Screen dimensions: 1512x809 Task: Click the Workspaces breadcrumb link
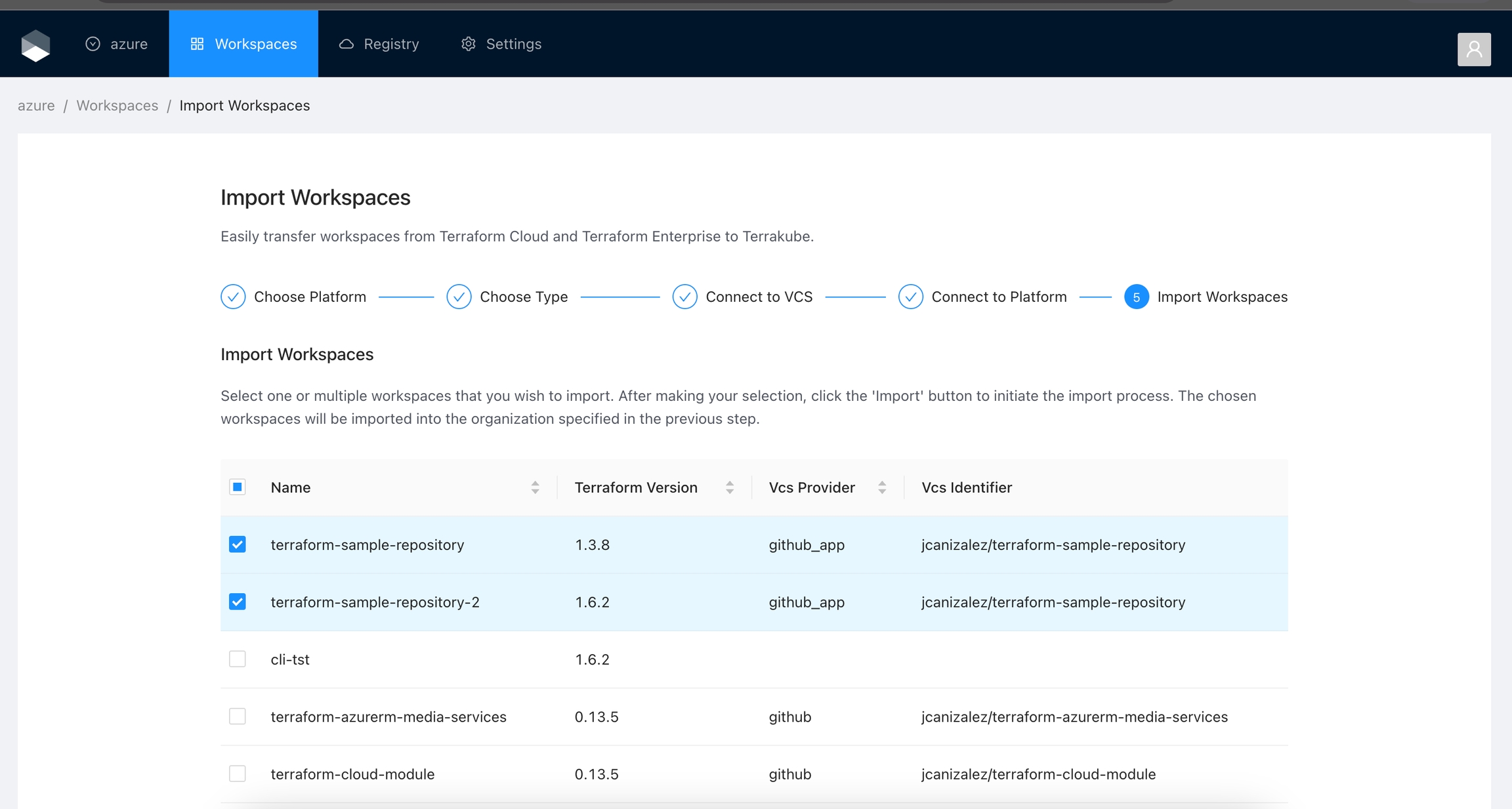click(x=117, y=106)
